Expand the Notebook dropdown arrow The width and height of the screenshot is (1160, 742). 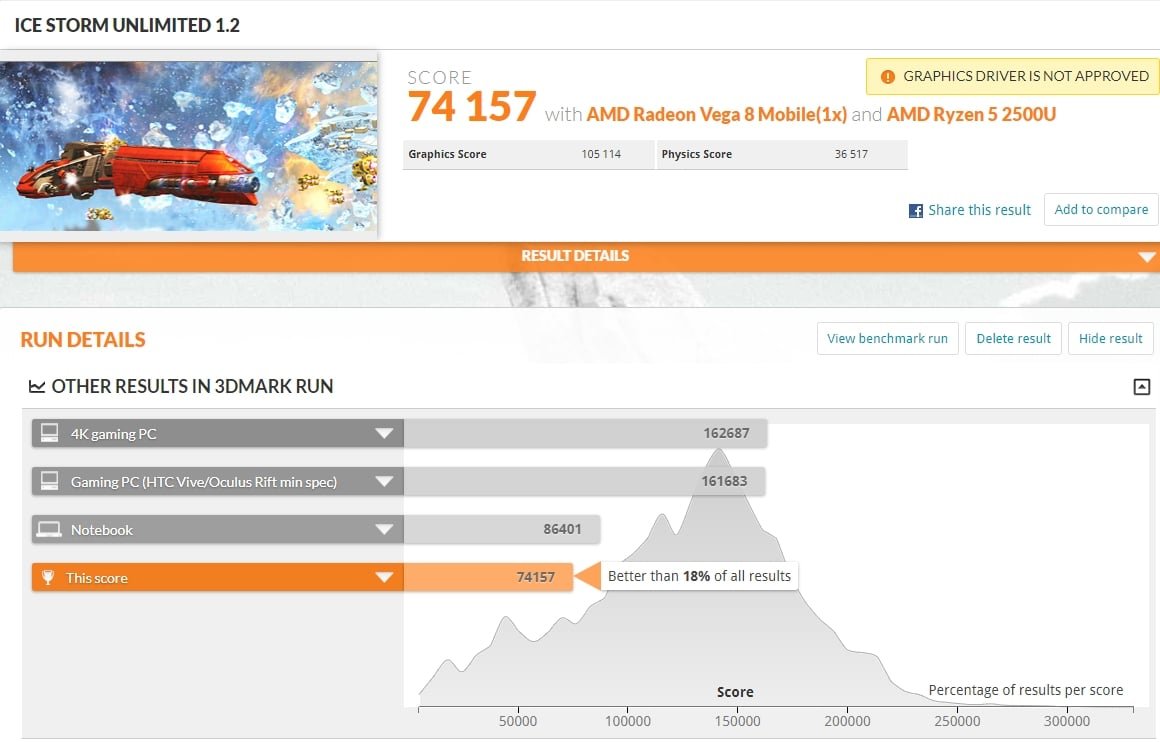pyautogui.click(x=384, y=530)
